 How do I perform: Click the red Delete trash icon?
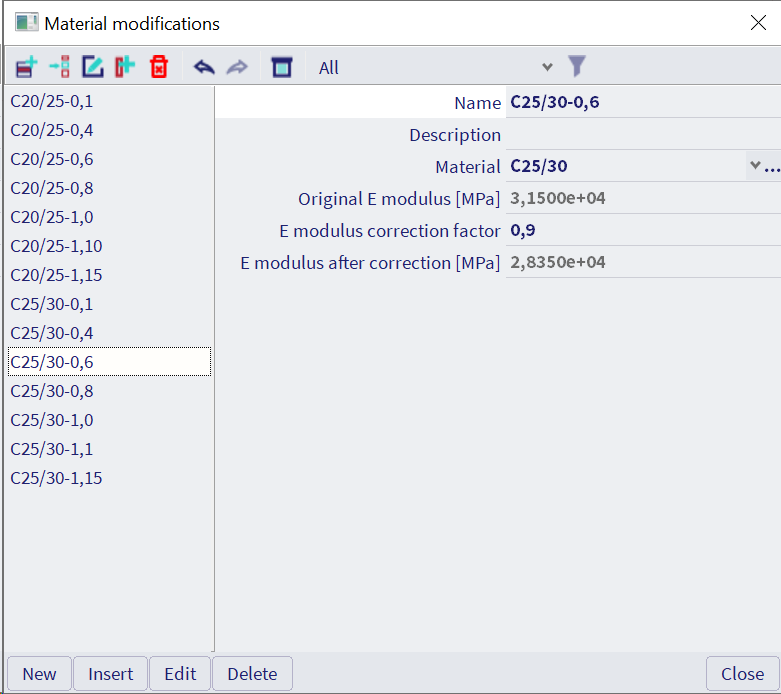coord(158,67)
